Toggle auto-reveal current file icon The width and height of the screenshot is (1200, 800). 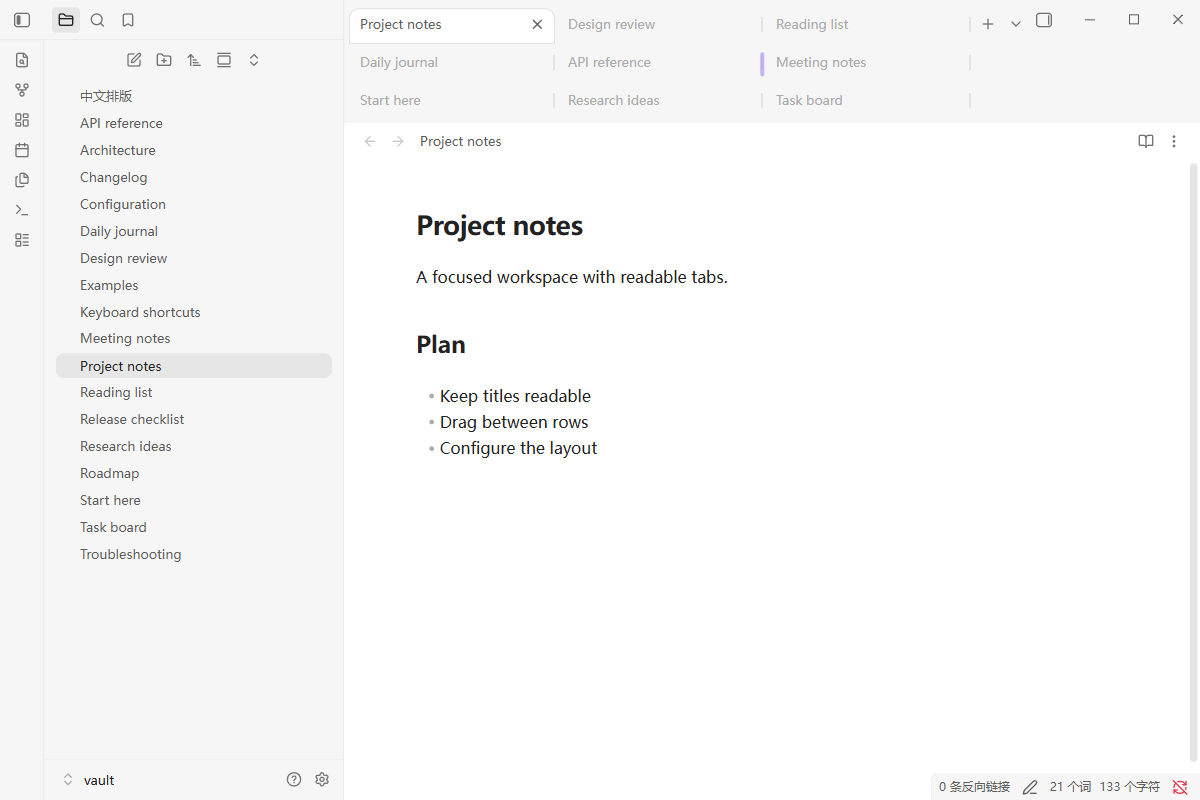[224, 60]
